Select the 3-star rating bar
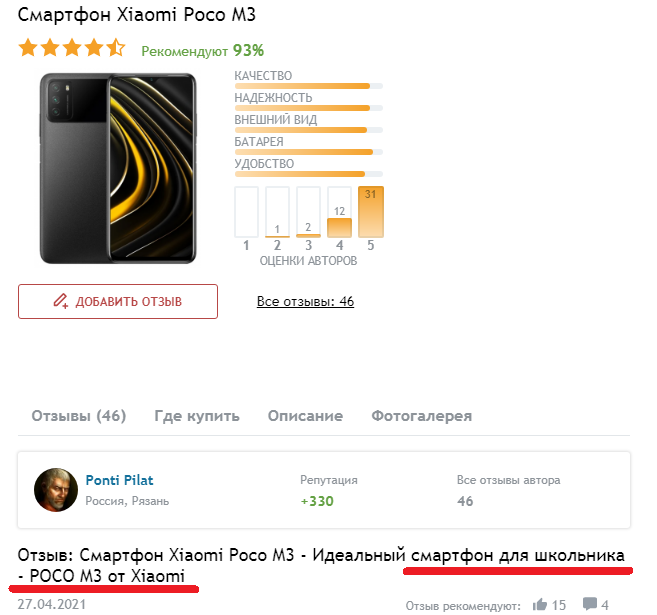 pyautogui.click(x=308, y=212)
